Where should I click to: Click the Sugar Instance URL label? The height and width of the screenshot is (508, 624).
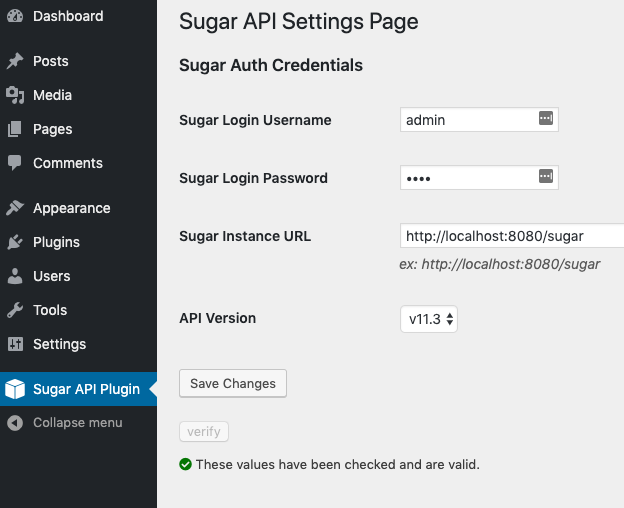[x=245, y=236]
